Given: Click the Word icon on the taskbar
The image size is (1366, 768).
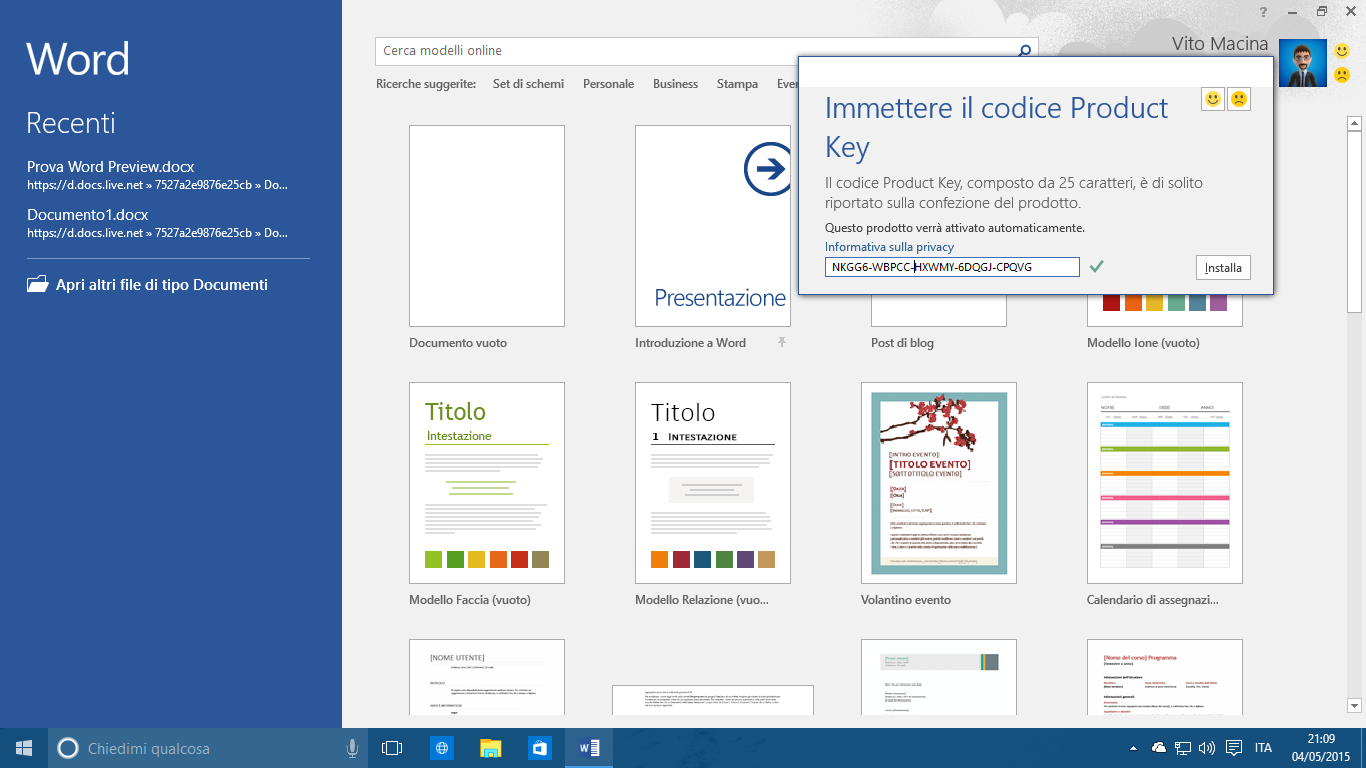Looking at the screenshot, I should [x=589, y=748].
